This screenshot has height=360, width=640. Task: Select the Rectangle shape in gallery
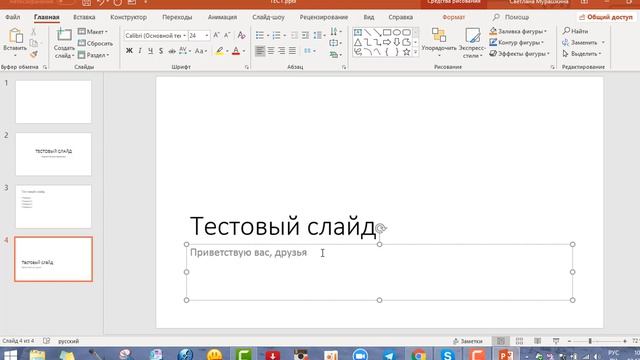[x=387, y=32]
